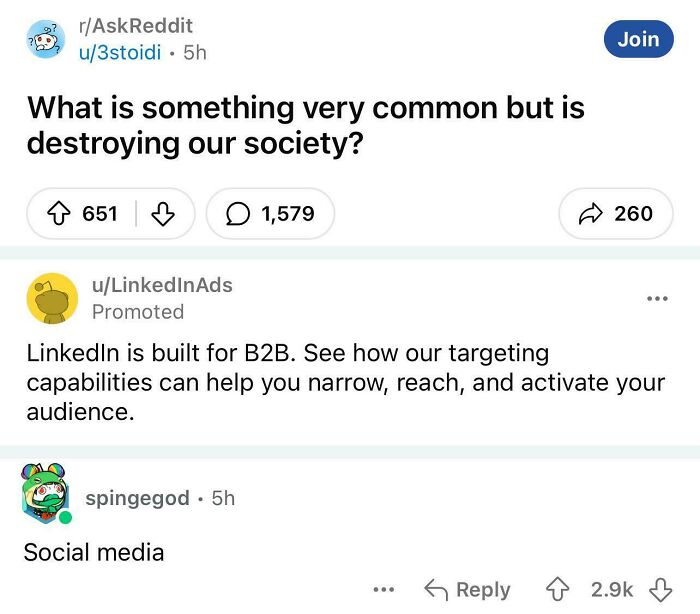Downvote the AskReddit post
This screenshot has width=700, height=614.
point(163,213)
